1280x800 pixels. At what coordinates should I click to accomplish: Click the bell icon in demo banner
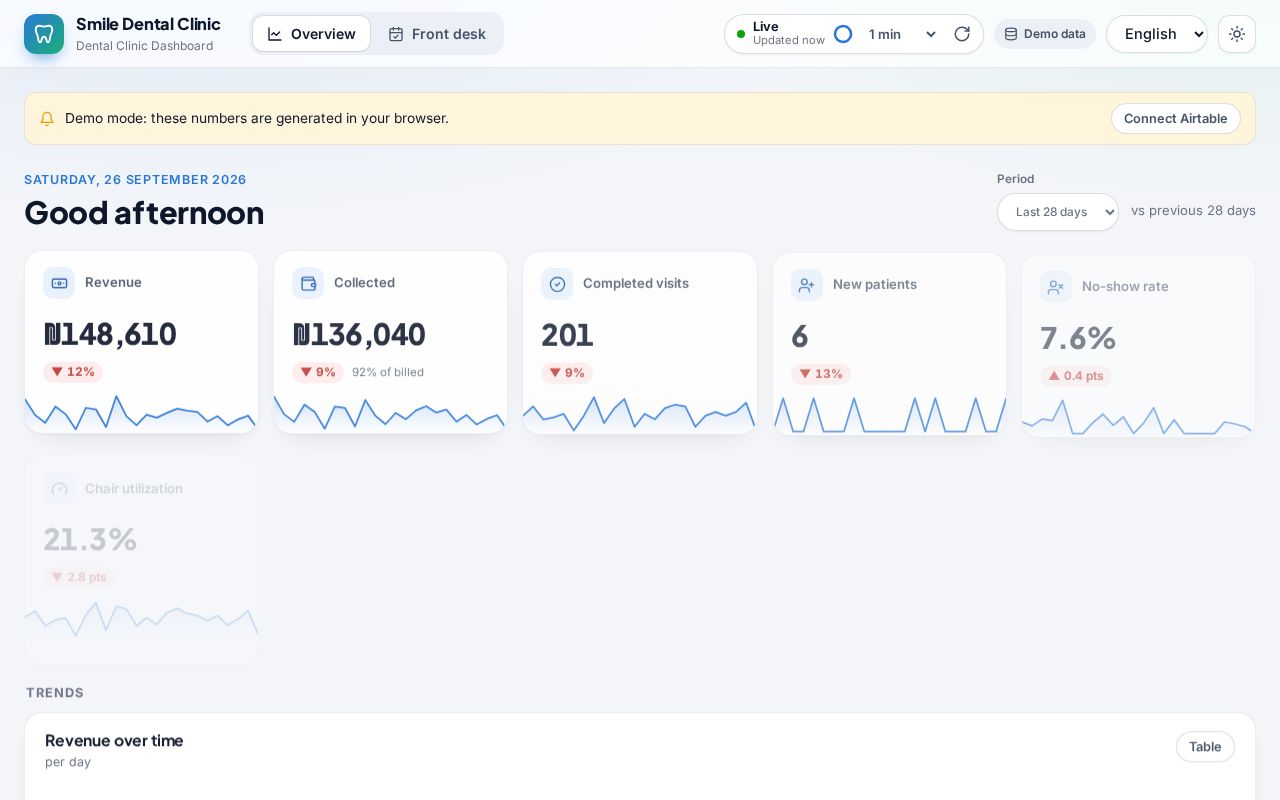47,119
